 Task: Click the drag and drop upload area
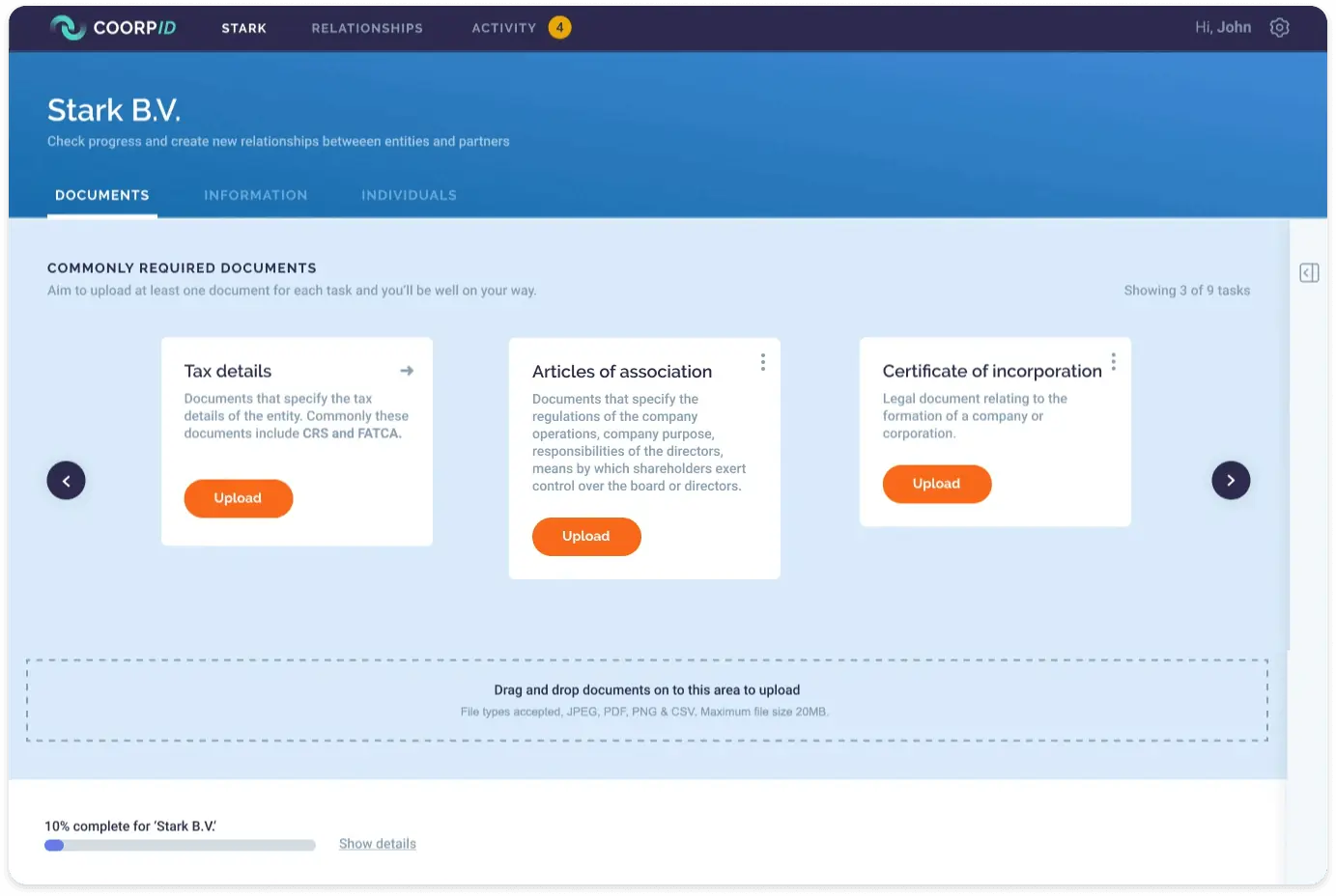coord(647,701)
